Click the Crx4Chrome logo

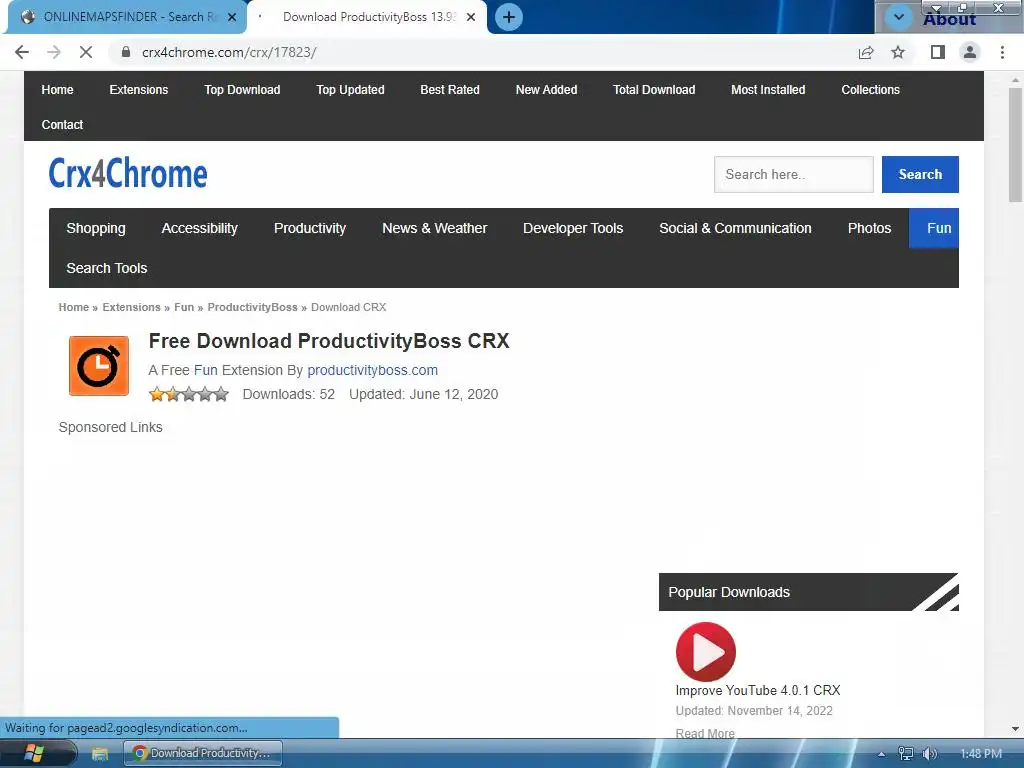coord(128,173)
